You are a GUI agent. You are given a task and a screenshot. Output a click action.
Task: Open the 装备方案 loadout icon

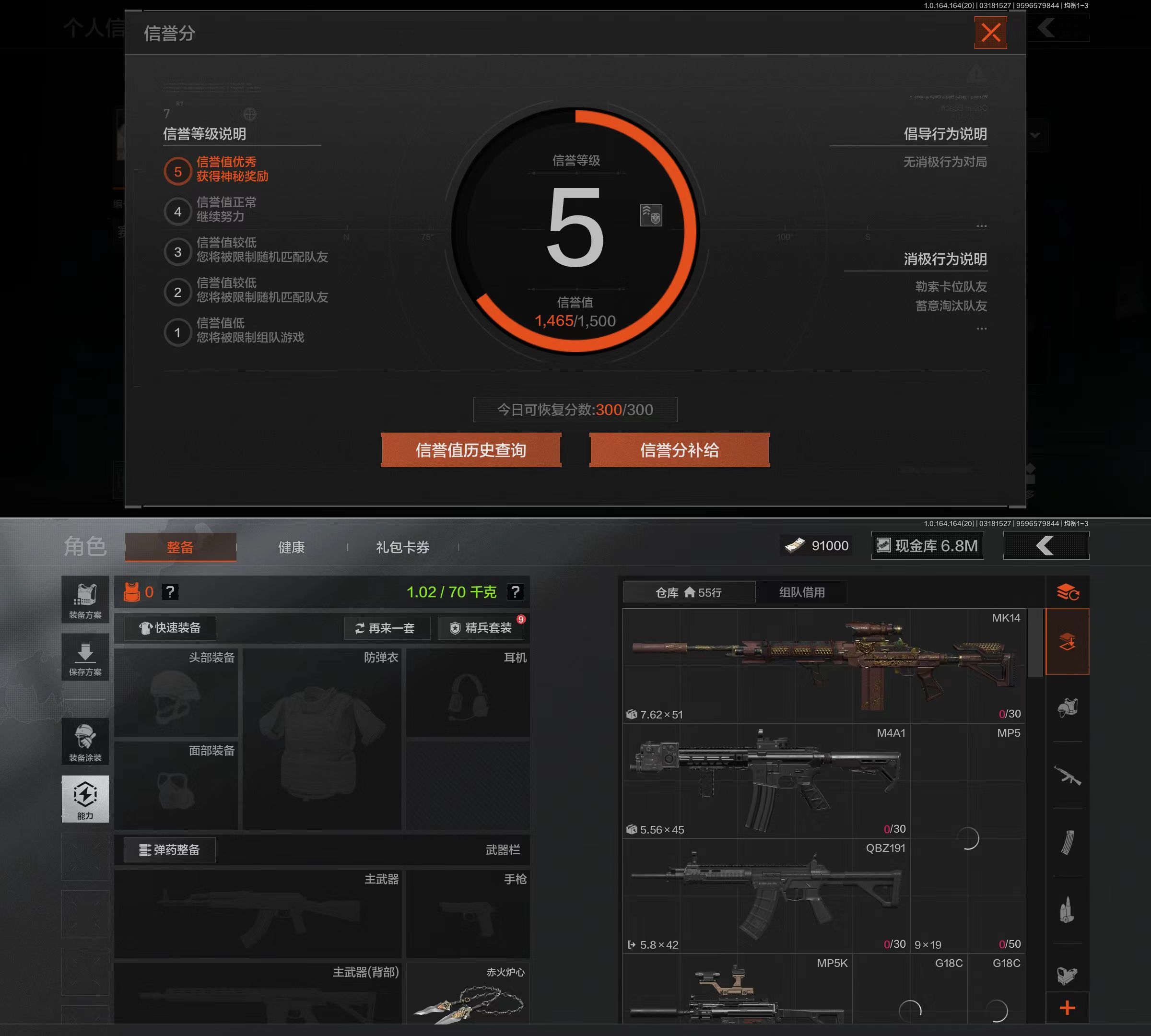click(x=85, y=600)
